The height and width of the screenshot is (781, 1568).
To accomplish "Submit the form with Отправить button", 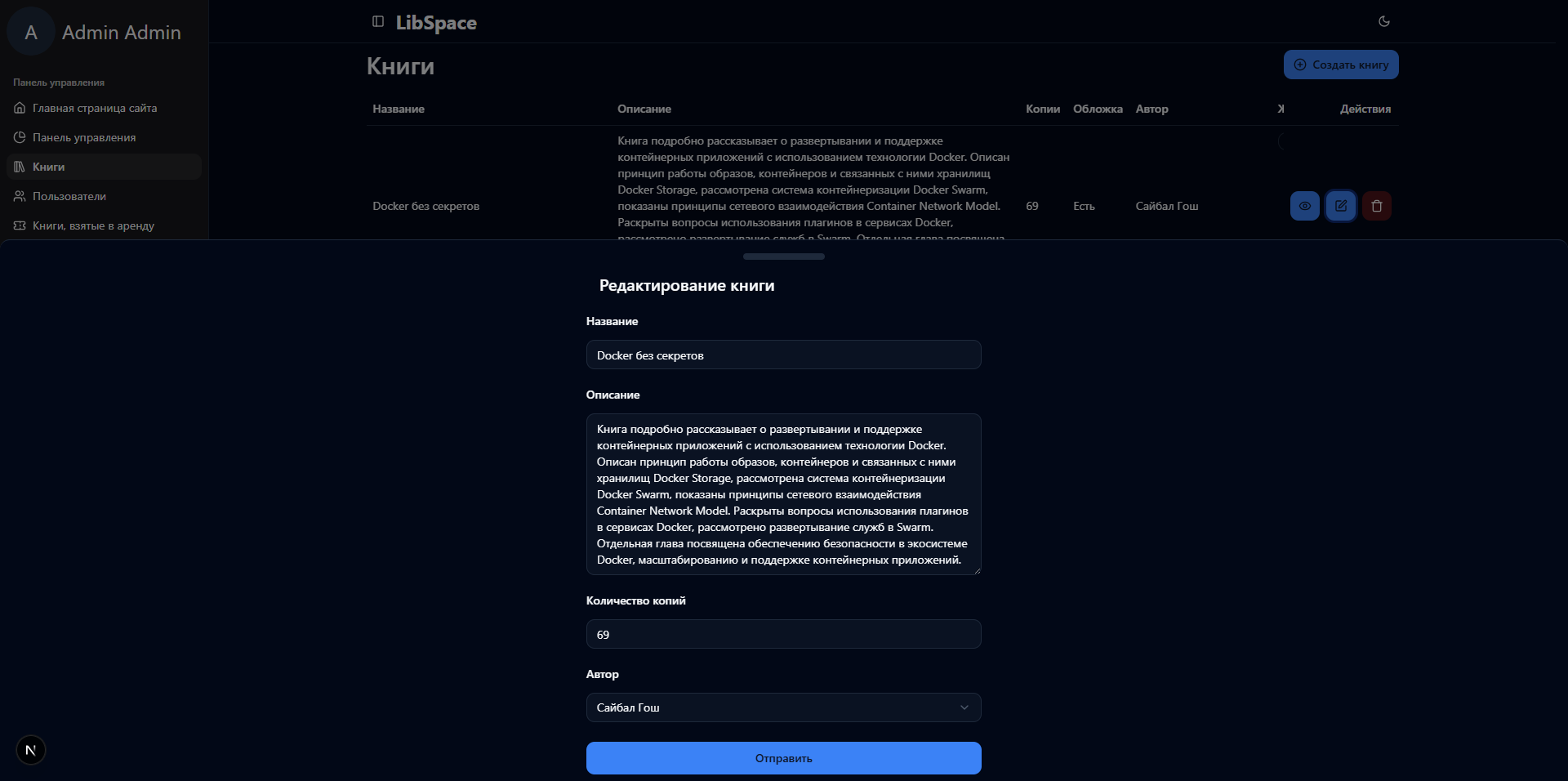I will click(x=783, y=758).
